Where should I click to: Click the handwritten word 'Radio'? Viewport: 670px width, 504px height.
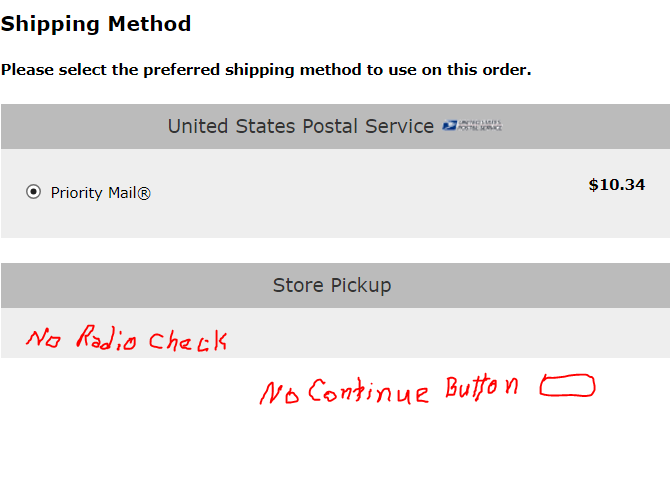(x=106, y=337)
